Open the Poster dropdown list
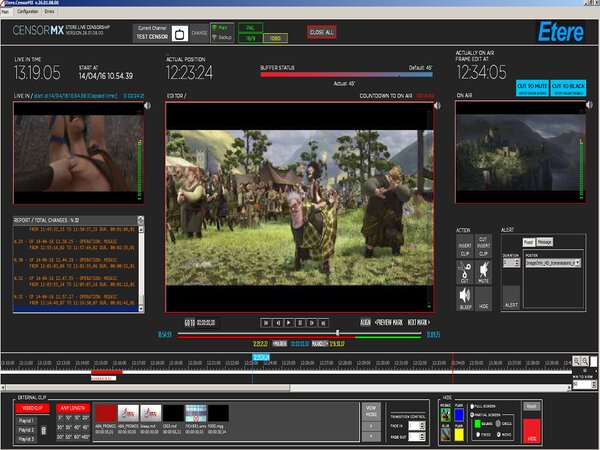The image size is (600, 450). pyautogui.click(x=577, y=262)
